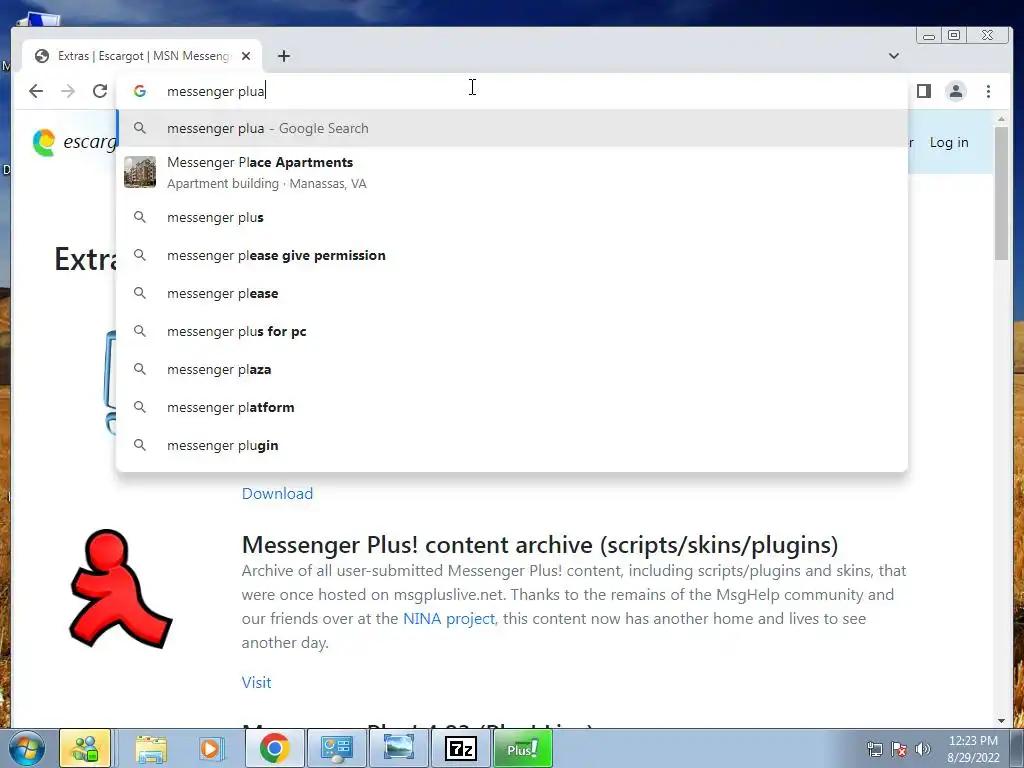Select the 'messenger plugin' suggestion
This screenshot has width=1024, height=768.
512,445
